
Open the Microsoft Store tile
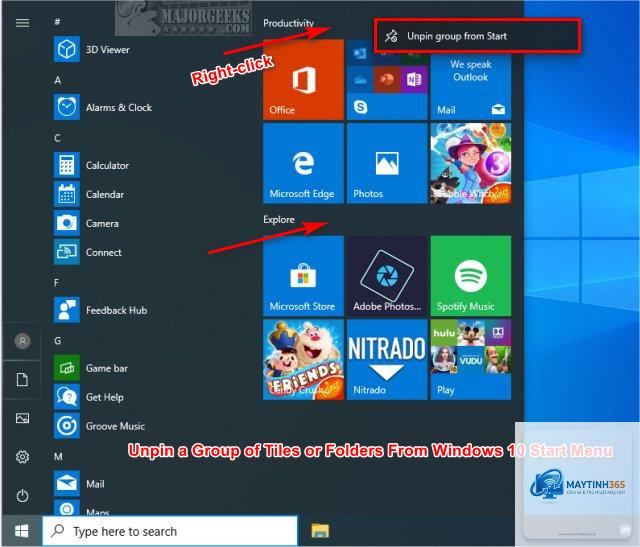(303, 276)
